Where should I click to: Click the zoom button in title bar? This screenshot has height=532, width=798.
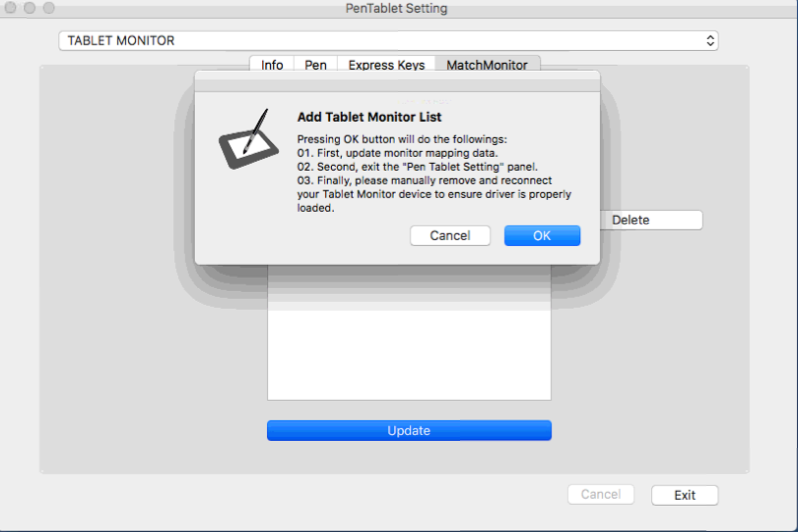[x=49, y=8]
